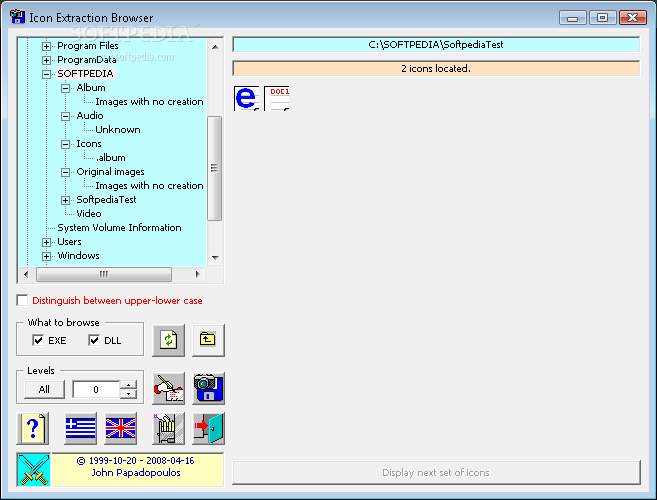Increase levels value with up arrow
The image size is (657, 500).
point(128,385)
